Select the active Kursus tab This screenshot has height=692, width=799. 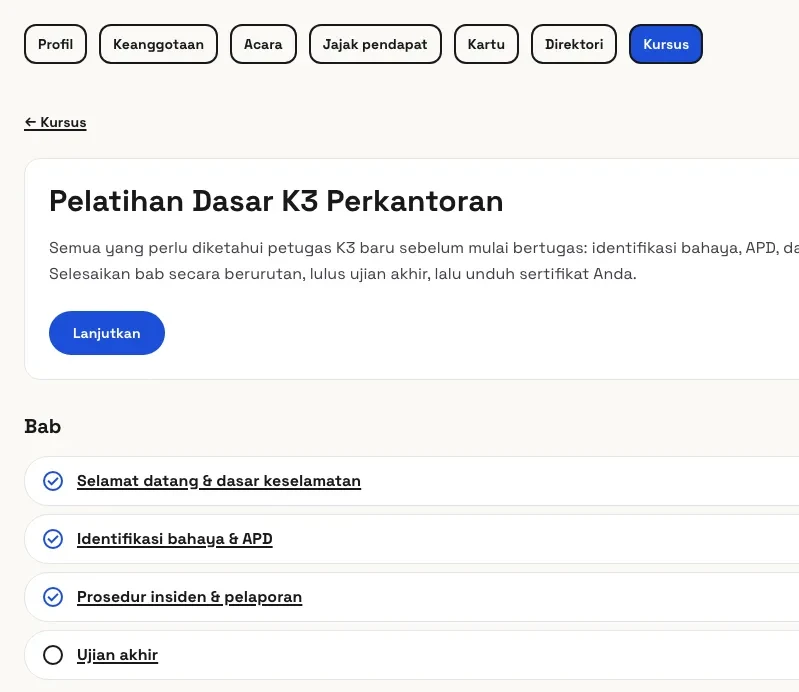[665, 44]
